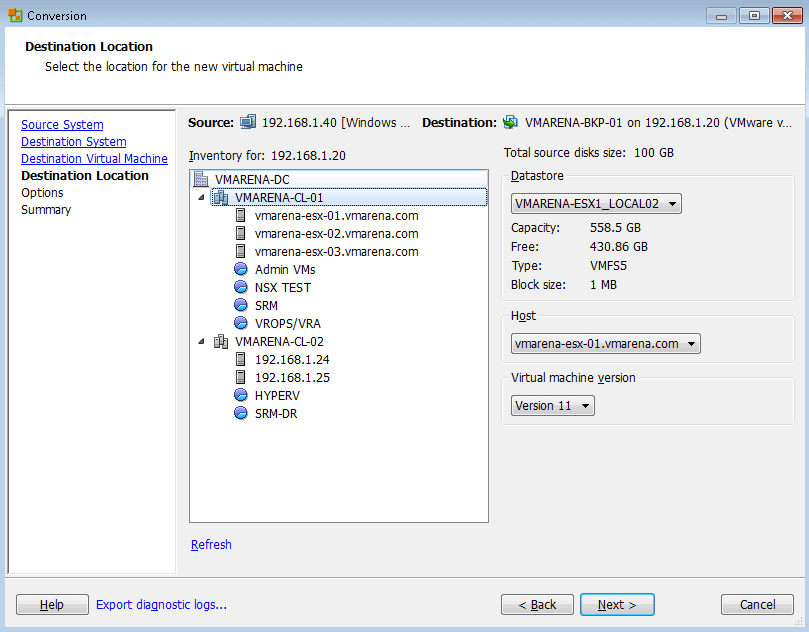Go to the Destination Virtual Machine step
The width and height of the screenshot is (809, 632).
tap(94, 158)
